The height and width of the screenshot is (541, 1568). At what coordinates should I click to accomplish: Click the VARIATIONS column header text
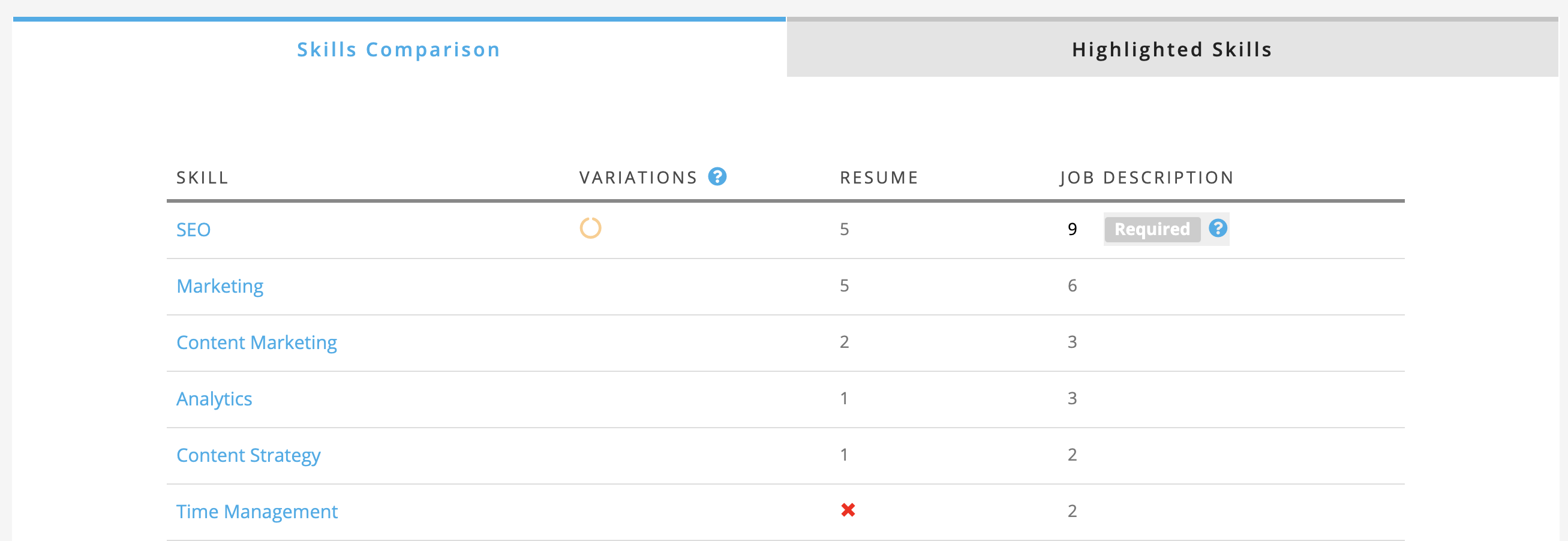(x=638, y=178)
